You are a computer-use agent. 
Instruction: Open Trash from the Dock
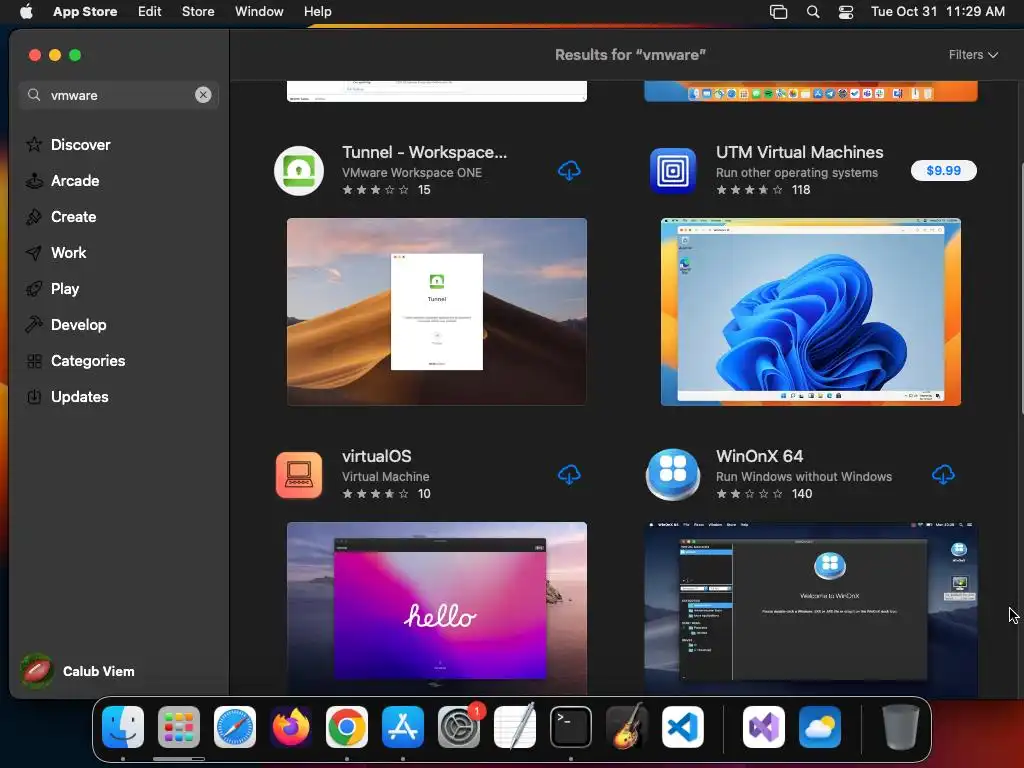[x=901, y=727]
